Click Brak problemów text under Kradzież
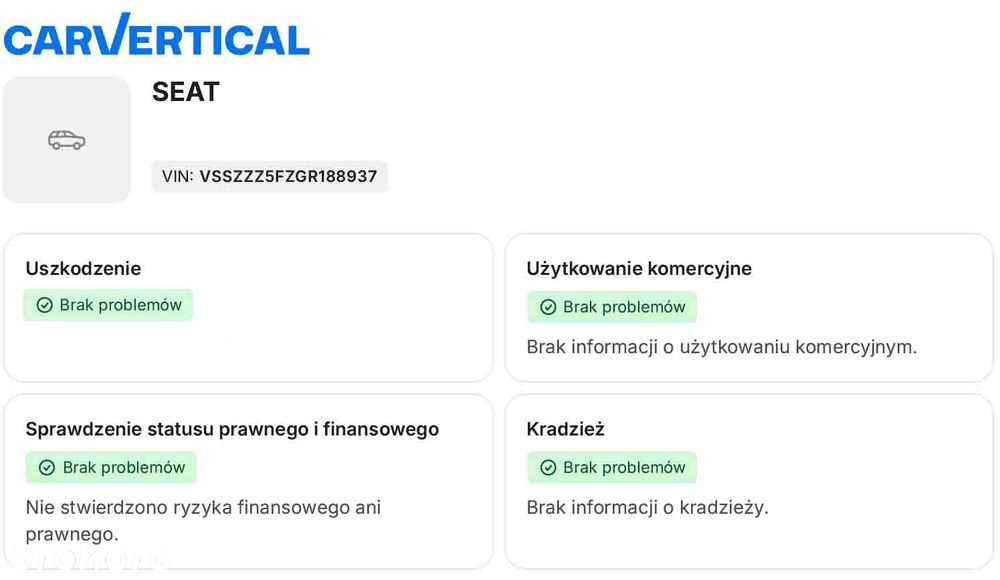Viewport: 1000px width, 580px height. coord(624,467)
